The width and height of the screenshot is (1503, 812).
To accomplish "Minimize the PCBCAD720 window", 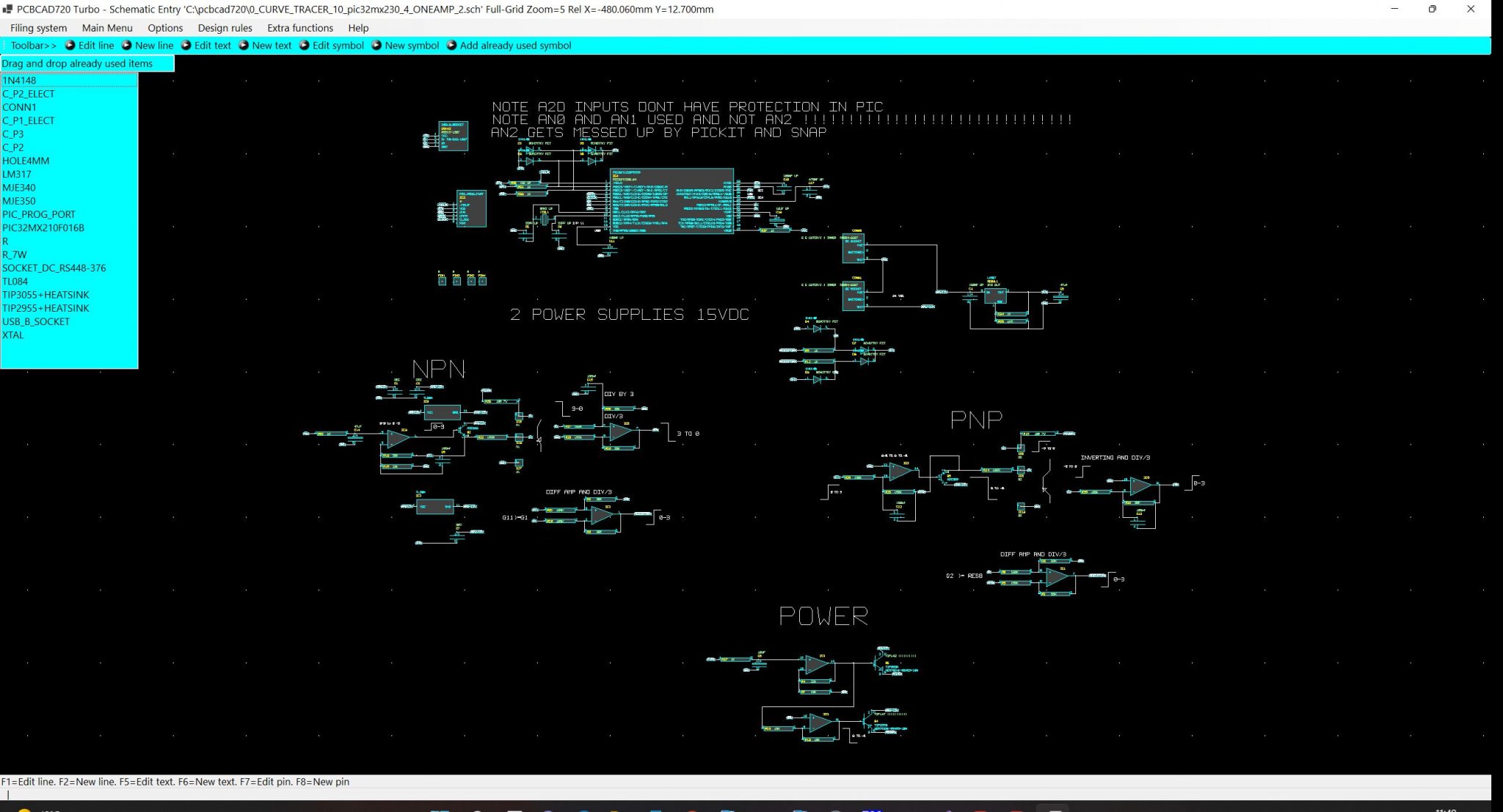I will [x=1394, y=9].
